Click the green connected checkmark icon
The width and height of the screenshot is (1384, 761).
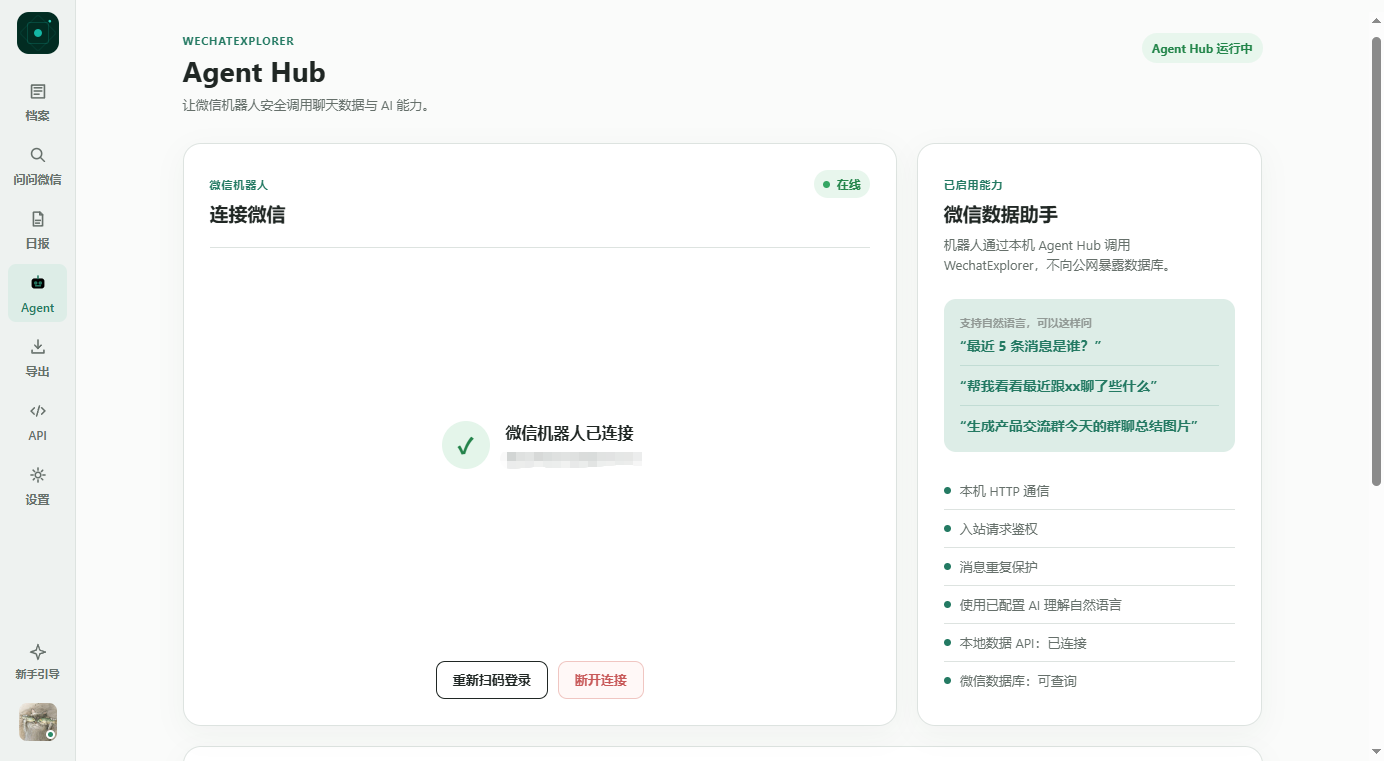tap(466, 445)
